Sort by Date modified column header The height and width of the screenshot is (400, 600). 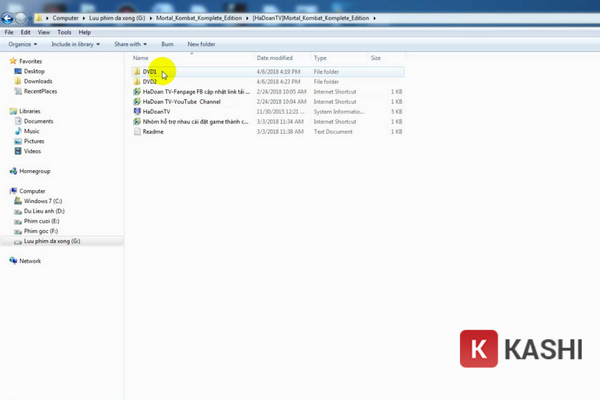click(282, 58)
